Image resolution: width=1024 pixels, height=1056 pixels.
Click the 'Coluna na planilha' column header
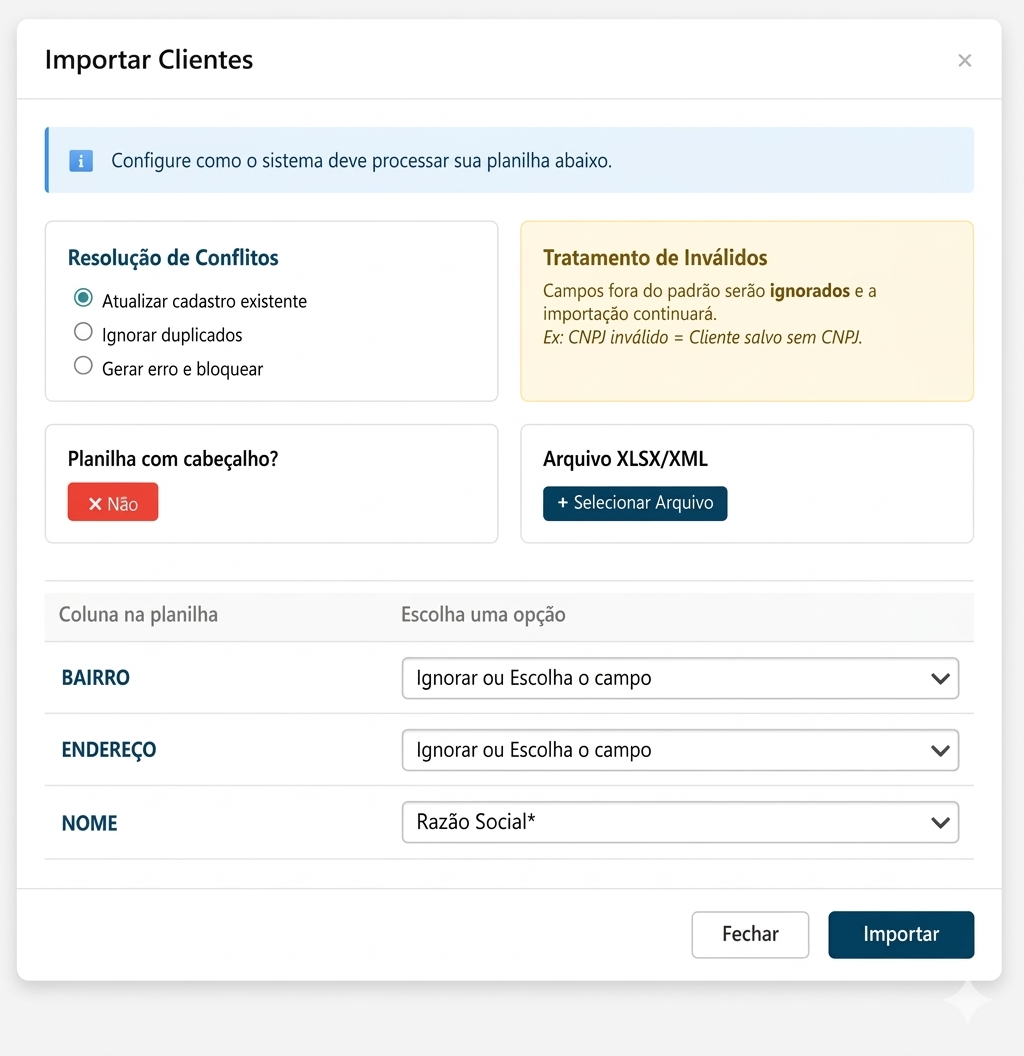138,614
